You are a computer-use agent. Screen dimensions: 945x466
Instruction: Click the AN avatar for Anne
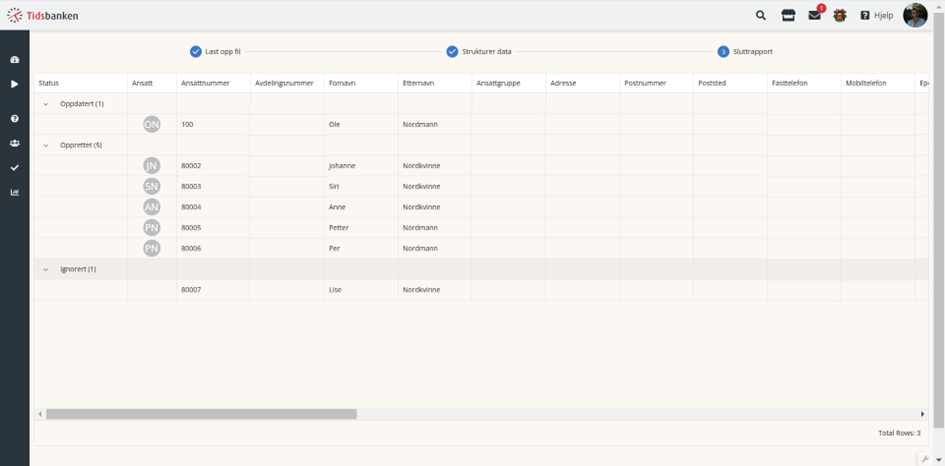(152, 207)
